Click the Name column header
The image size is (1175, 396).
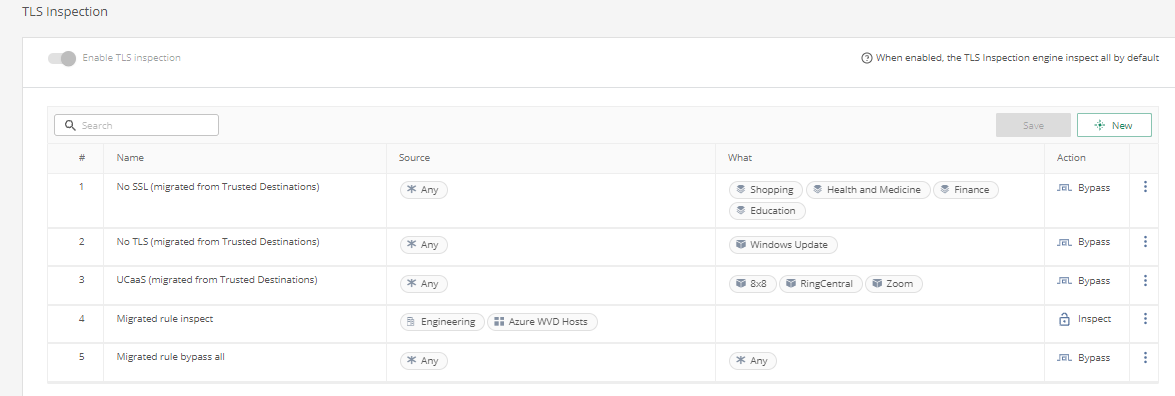[x=130, y=158]
